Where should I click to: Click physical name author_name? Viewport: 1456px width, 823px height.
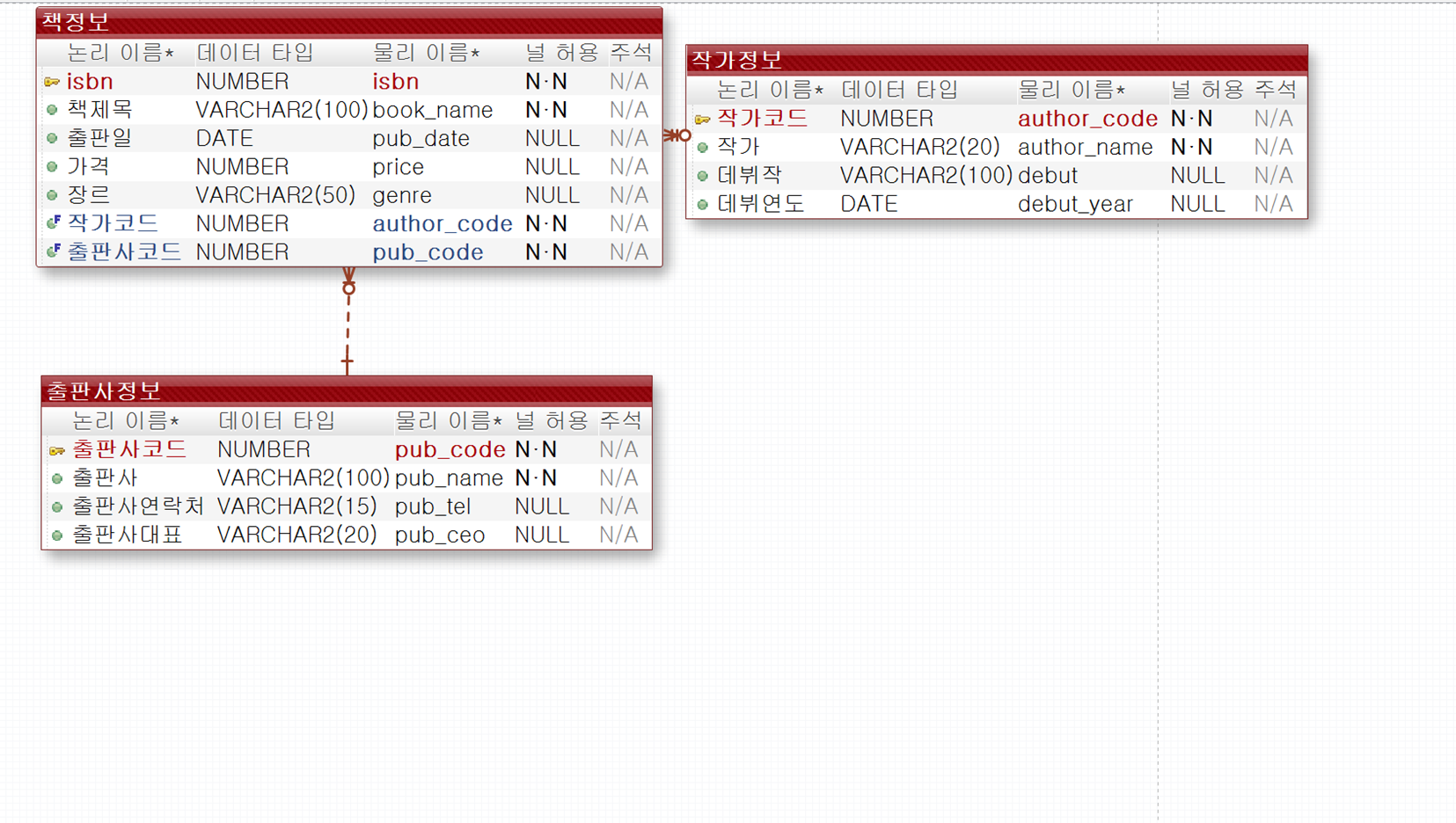[1086, 147]
